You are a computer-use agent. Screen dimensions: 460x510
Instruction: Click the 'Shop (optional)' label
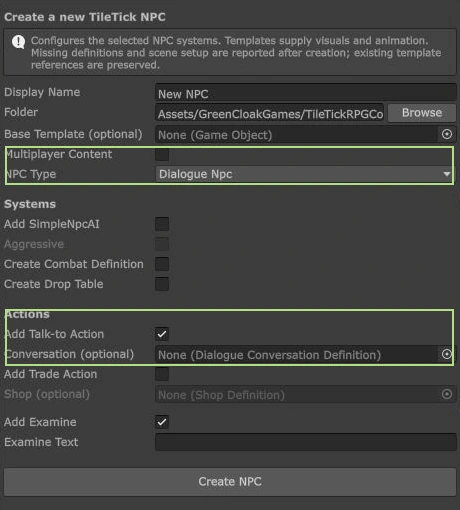click(x=47, y=394)
